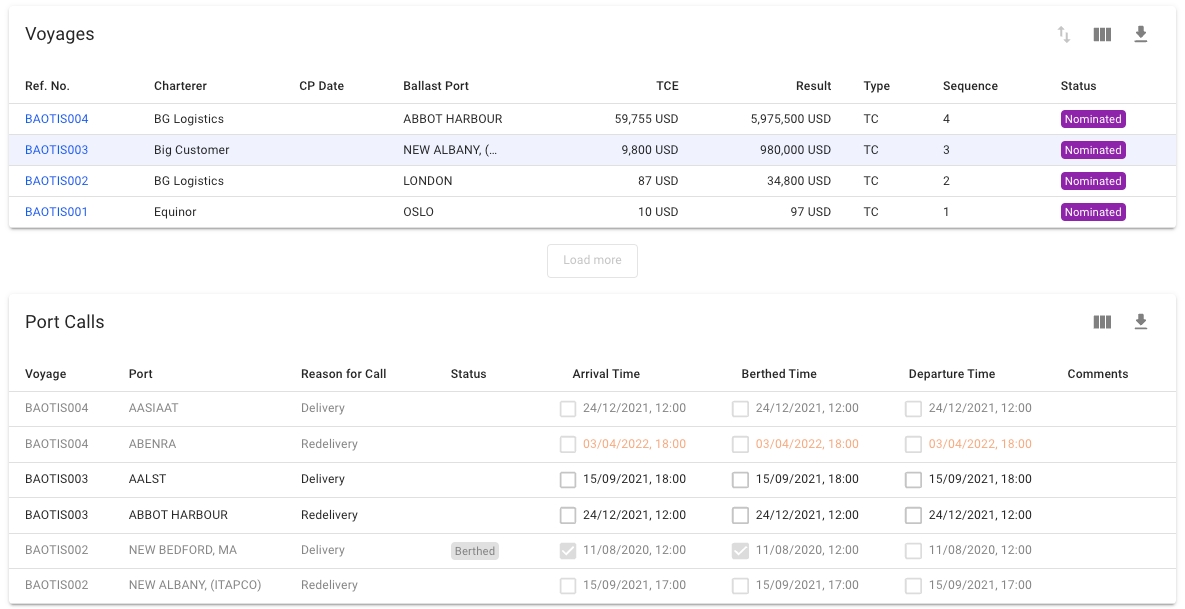Download the Voyages table
The width and height of the screenshot is (1185, 609).
pos(1141,35)
